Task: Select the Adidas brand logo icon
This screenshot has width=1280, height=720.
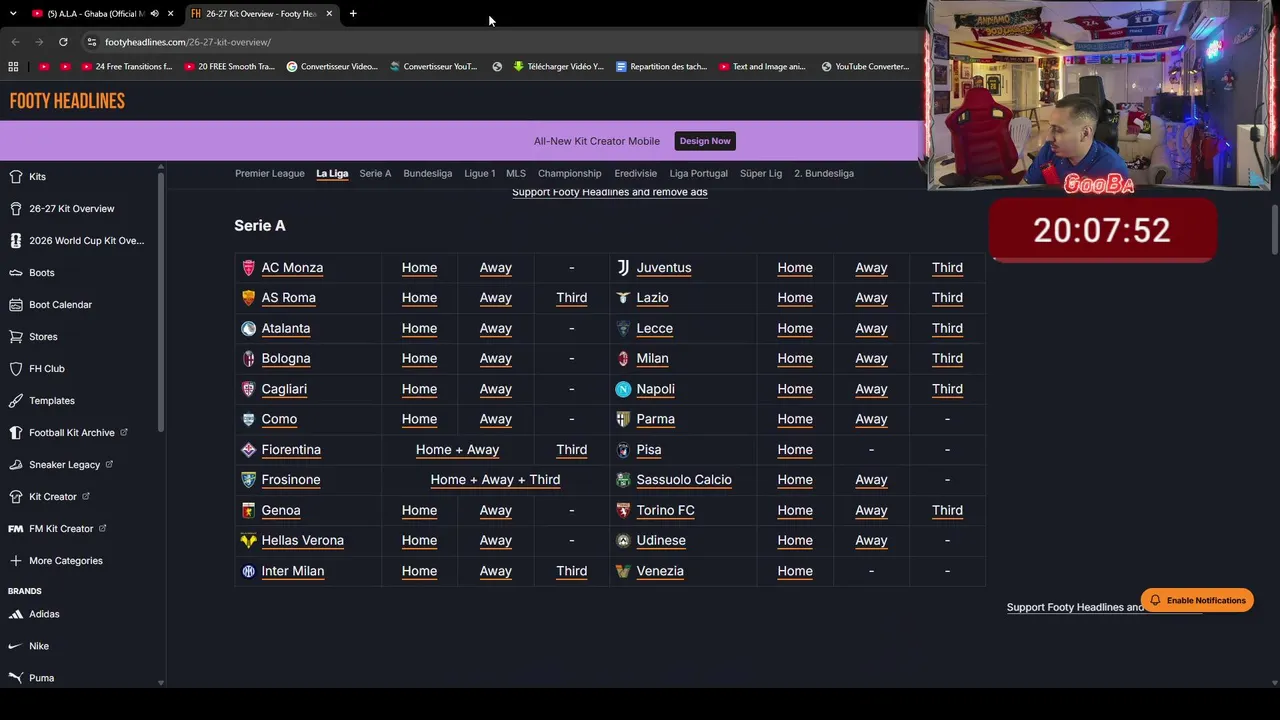Action: [x=15, y=614]
